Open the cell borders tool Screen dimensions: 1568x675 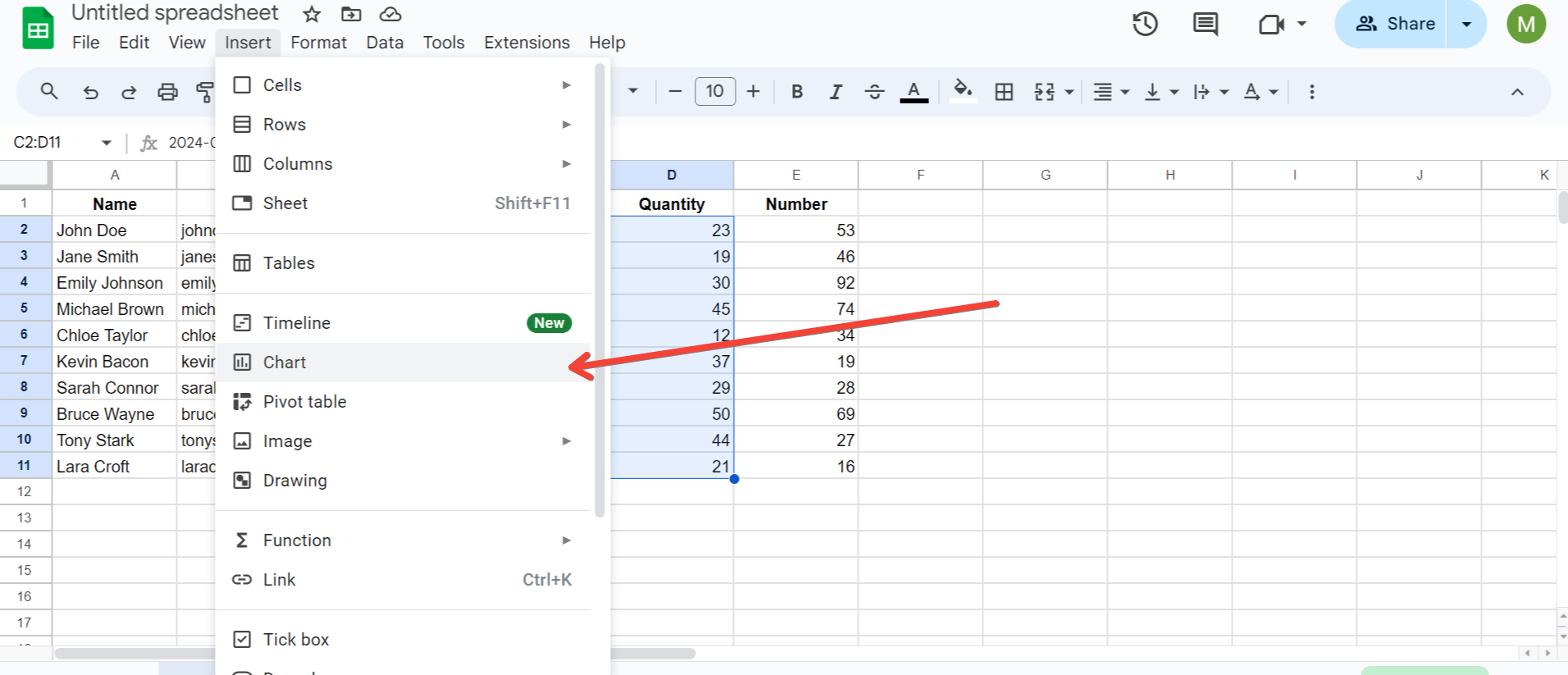(1004, 92)
